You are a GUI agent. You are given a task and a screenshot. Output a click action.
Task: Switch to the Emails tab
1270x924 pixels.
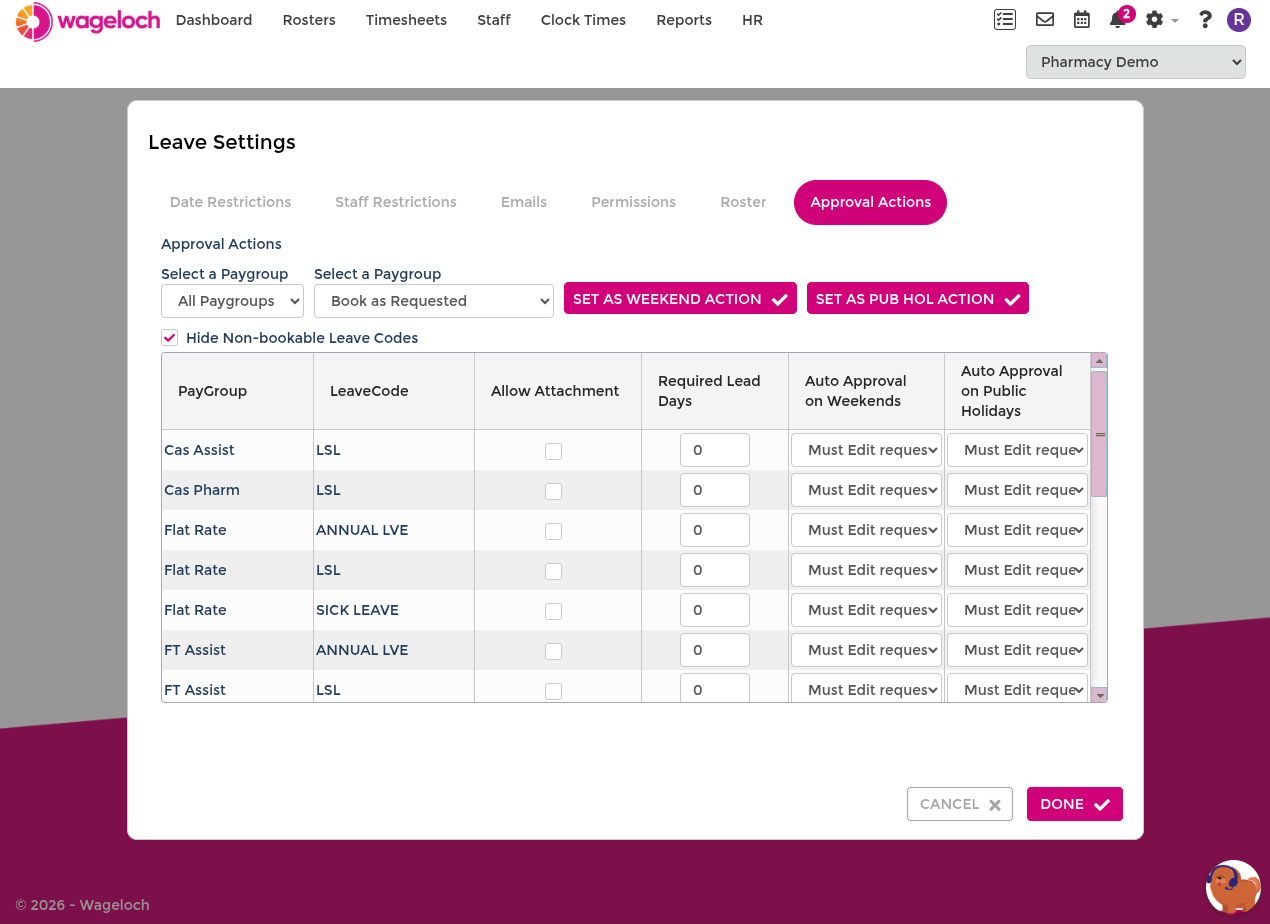pyautogui.click(x=524, y=202)
